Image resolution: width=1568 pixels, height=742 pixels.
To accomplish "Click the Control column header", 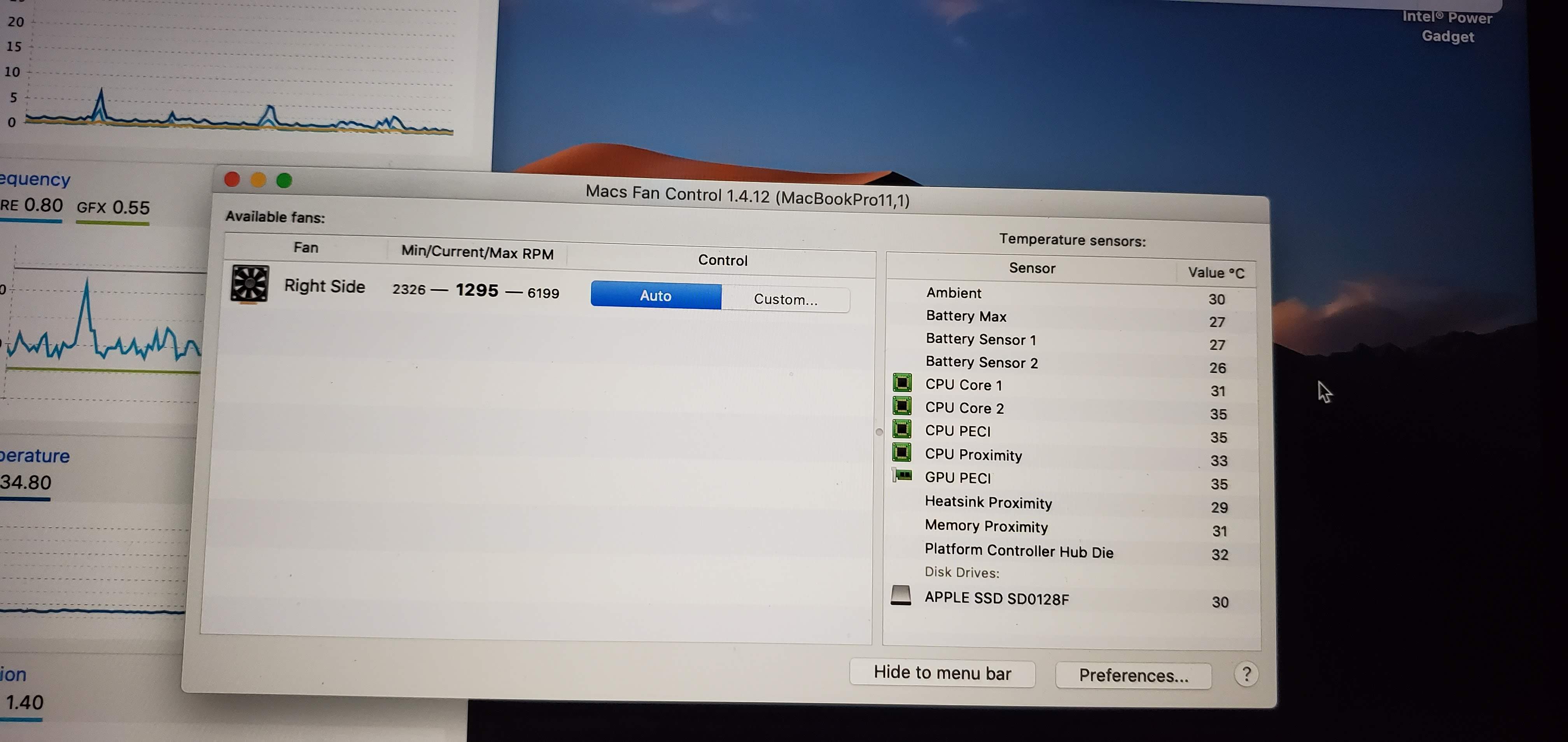I will click(x=723, y=261).
